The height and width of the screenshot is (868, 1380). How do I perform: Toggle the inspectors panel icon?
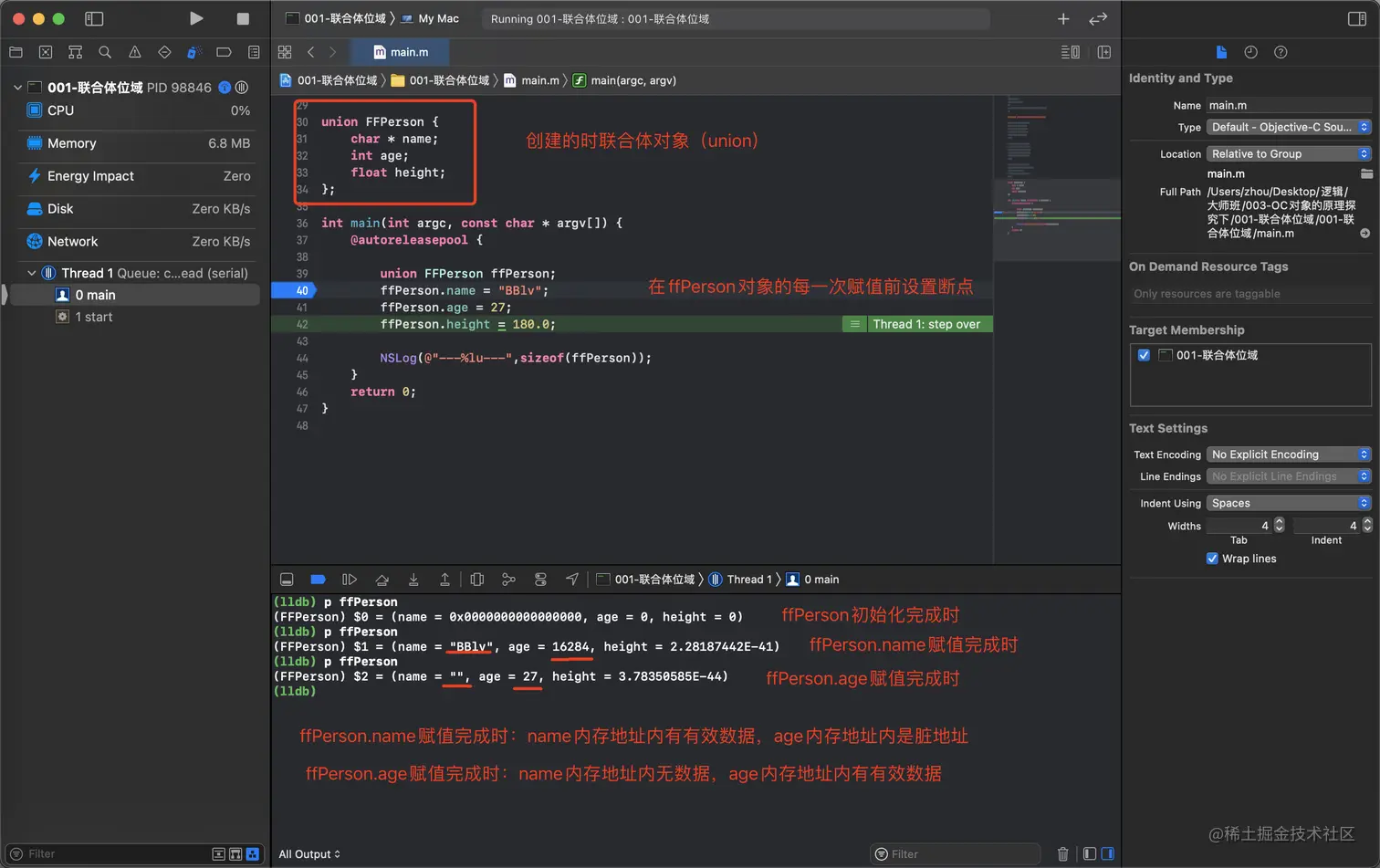coord(1357,18)
